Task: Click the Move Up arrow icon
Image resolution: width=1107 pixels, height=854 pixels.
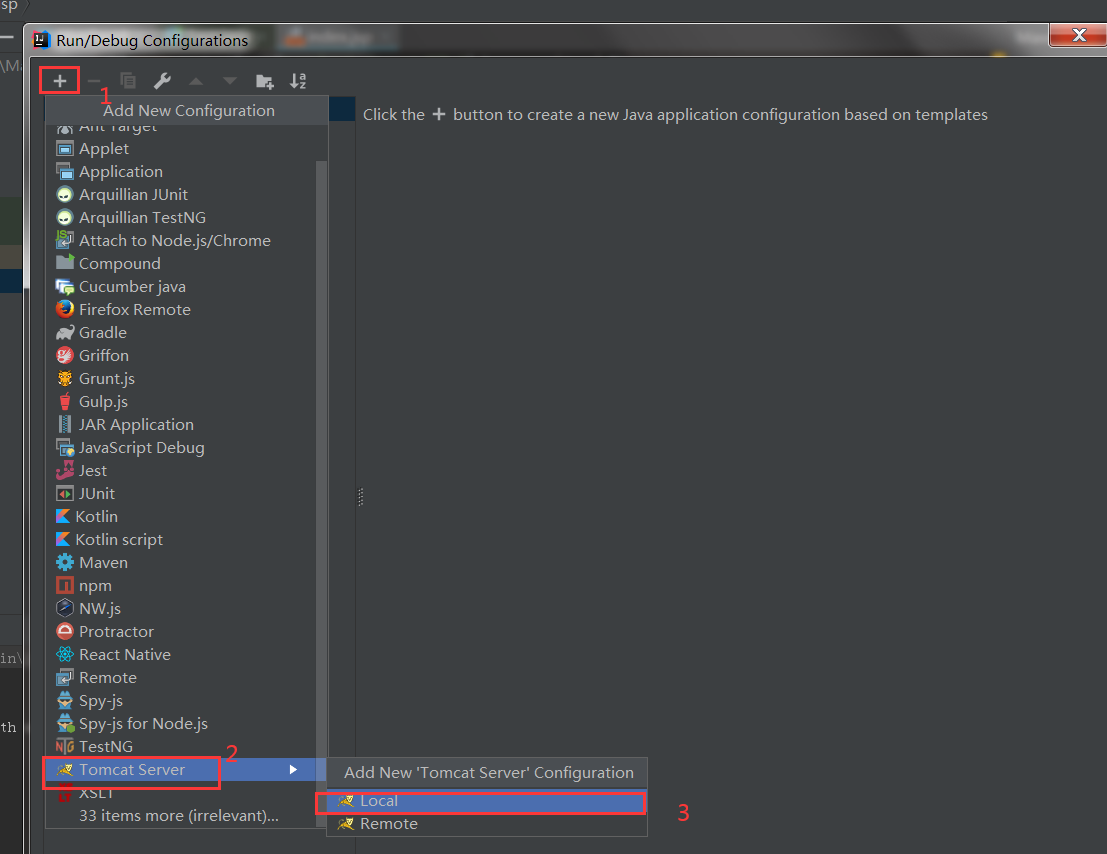Action: (196, 81)
